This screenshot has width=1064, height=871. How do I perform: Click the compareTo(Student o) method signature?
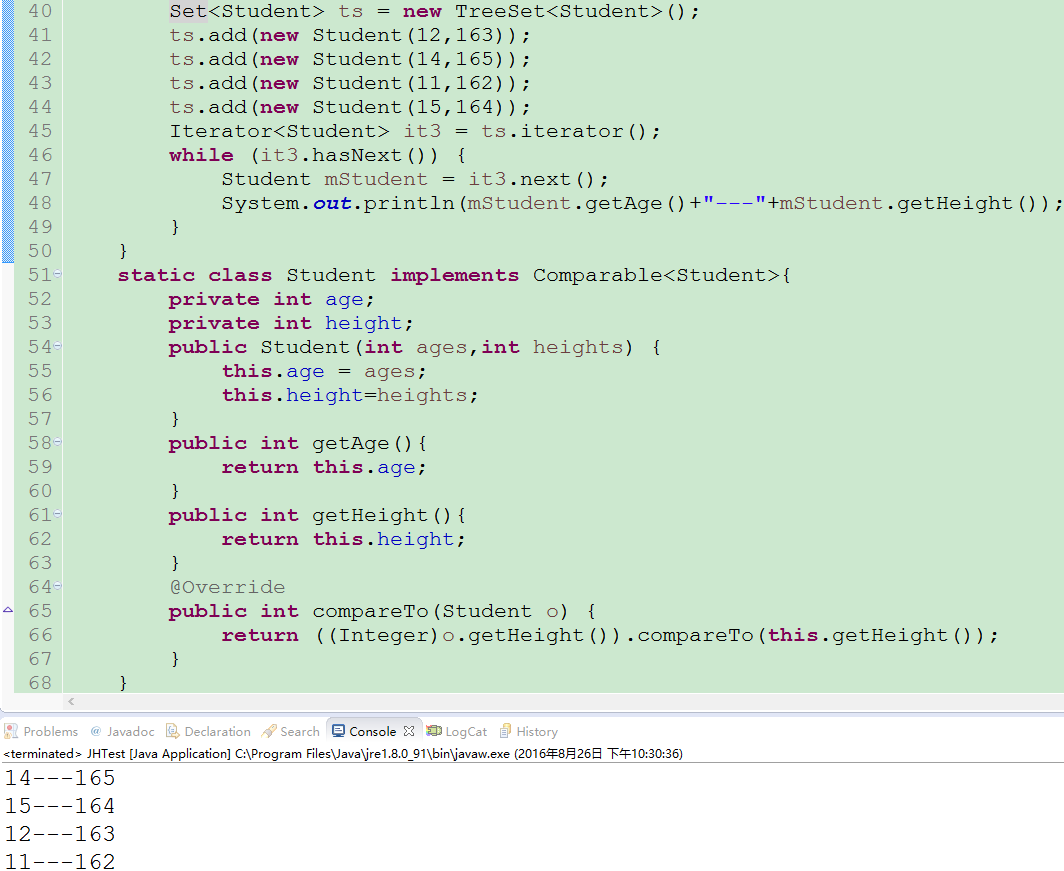click(440, 611)
